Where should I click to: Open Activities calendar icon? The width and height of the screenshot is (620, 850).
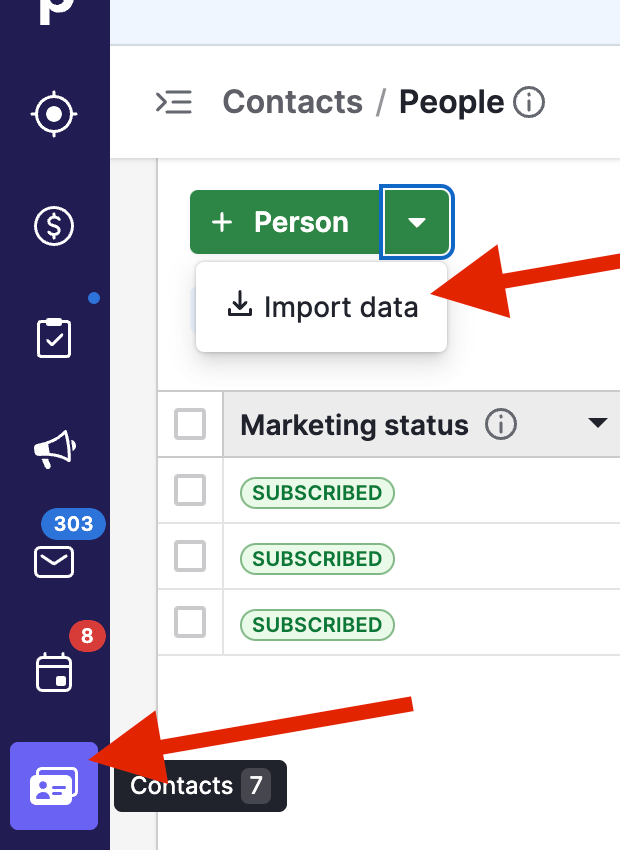[54, 673]
